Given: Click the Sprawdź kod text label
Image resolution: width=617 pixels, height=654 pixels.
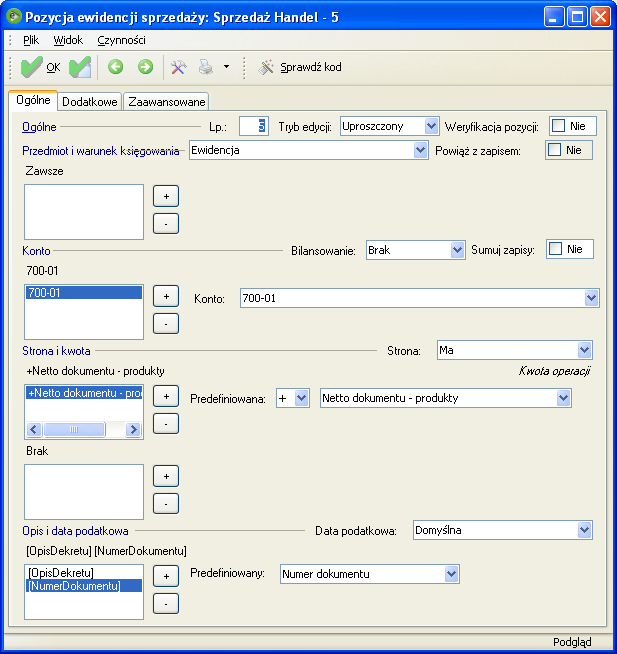Looking at the screenshot, I should tap(311, 67).
